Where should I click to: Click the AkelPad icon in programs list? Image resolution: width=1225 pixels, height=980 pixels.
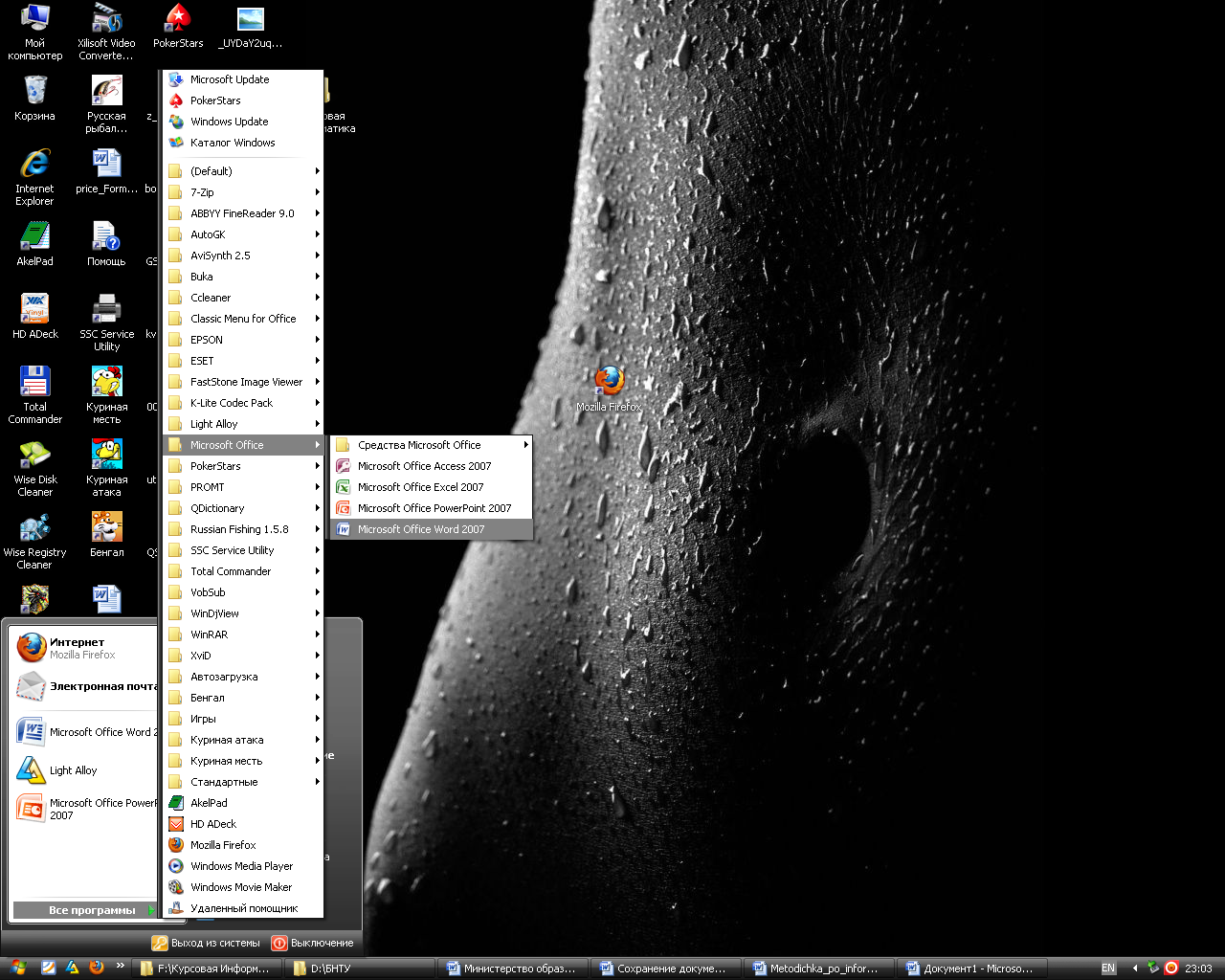[x=176, y=803]
